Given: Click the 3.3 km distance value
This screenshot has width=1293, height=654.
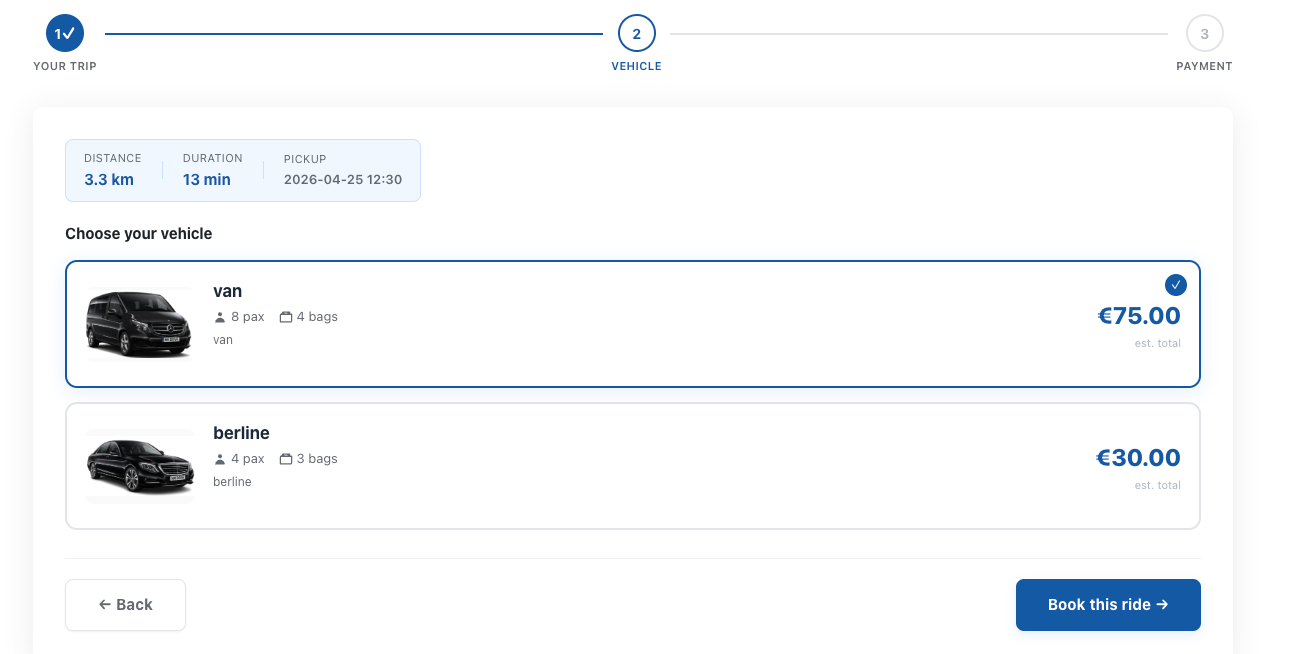Looking at the screenshot, I should [109, 180].
